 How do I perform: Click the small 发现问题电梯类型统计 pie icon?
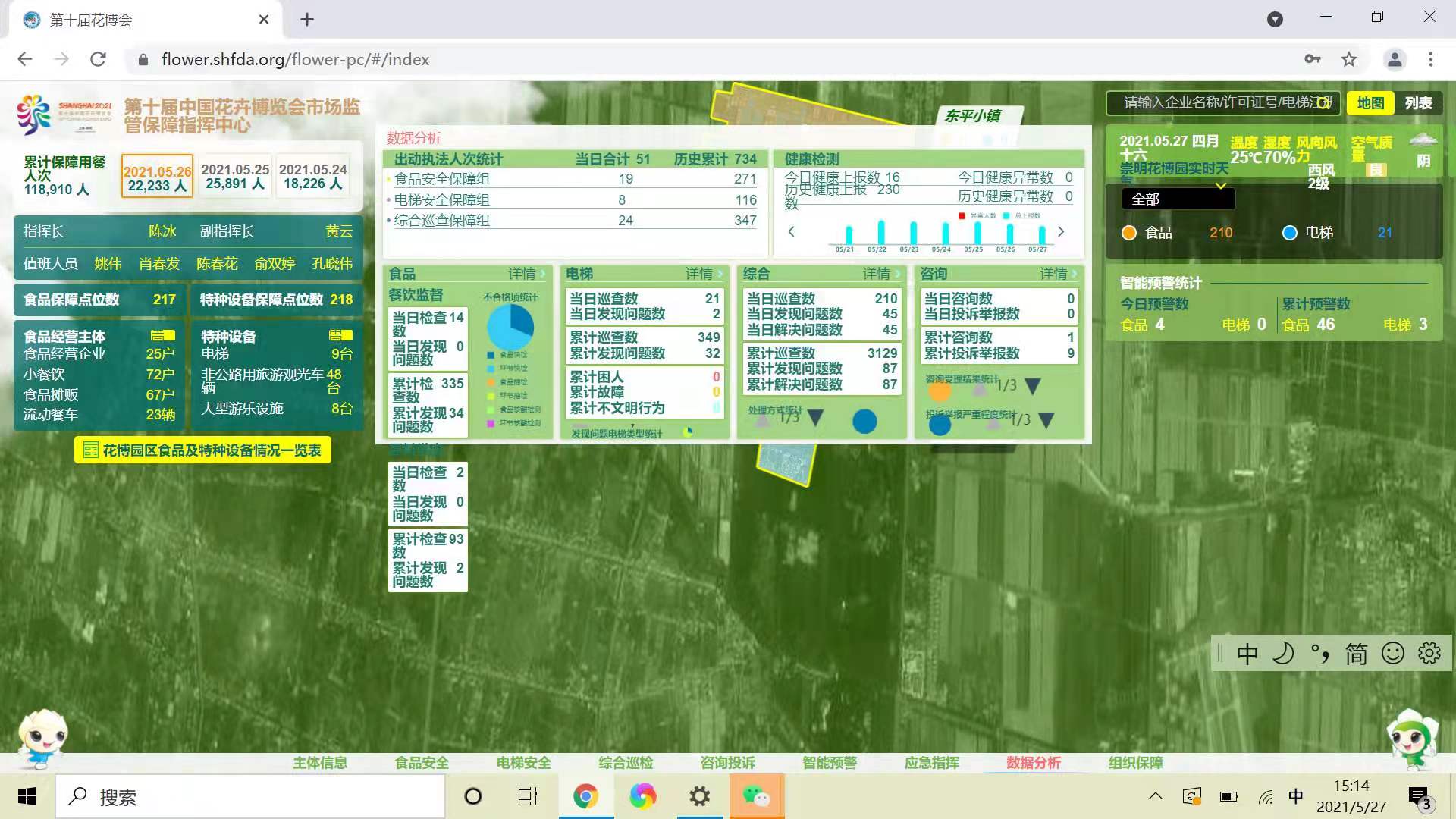point(687,432)
